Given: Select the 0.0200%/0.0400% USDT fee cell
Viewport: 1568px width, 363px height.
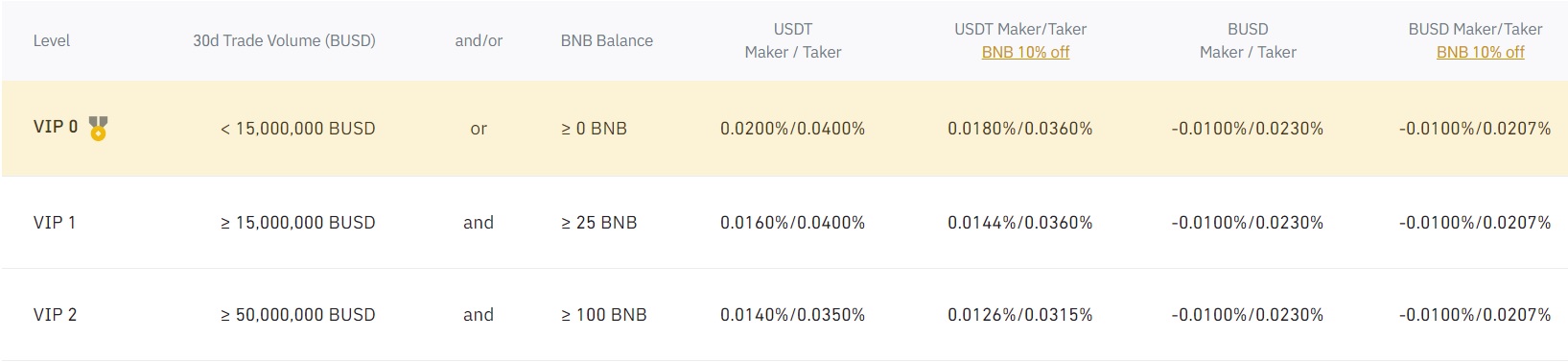Looking at the screenshot, I should (x=793, y=129).
